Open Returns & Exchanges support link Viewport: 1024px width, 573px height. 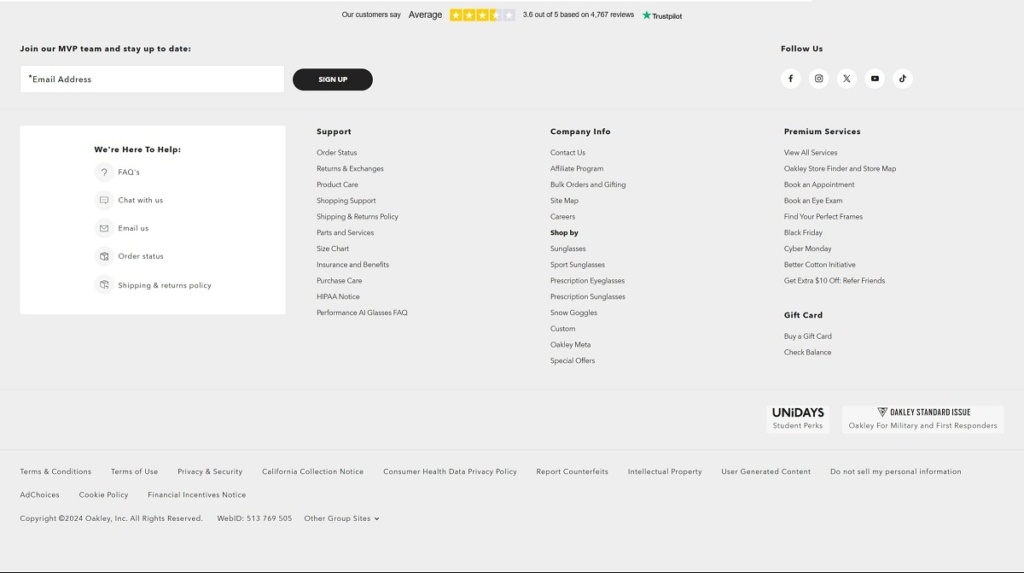(350, 169)
